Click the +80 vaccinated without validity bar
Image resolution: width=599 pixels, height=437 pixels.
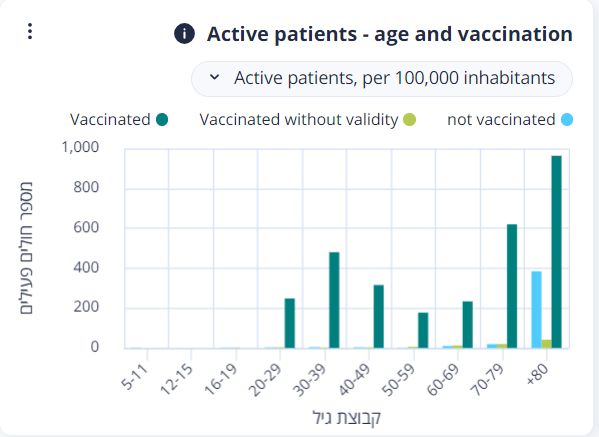[x=546, y=344]
